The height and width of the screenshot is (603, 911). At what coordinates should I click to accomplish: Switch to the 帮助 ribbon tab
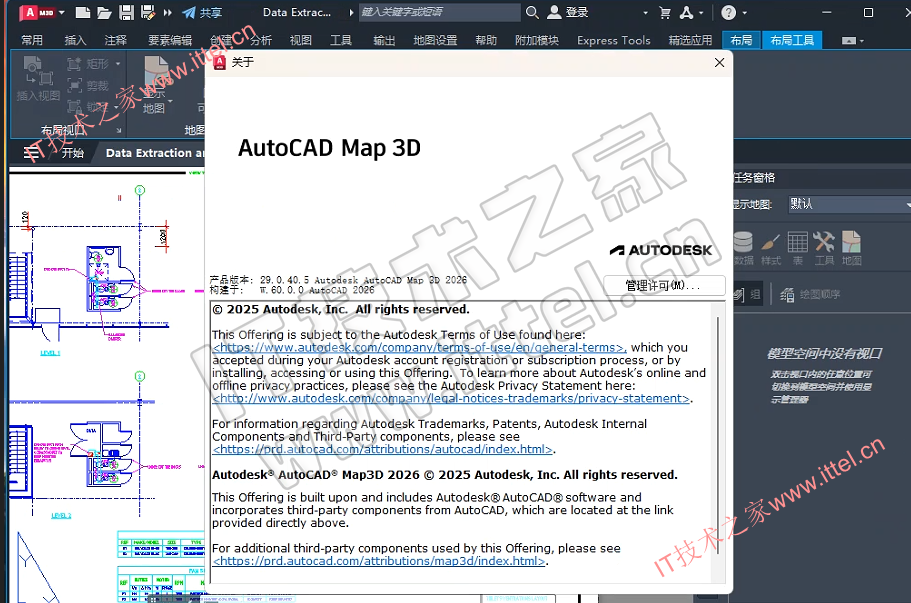pos(486,40)
